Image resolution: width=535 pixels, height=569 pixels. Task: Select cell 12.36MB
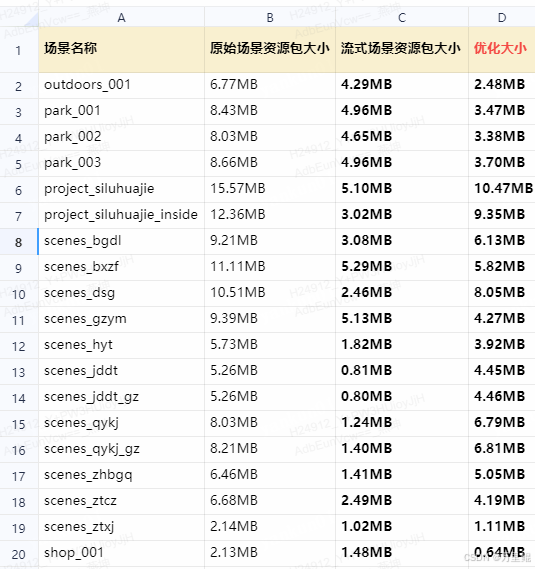(270, 216)
